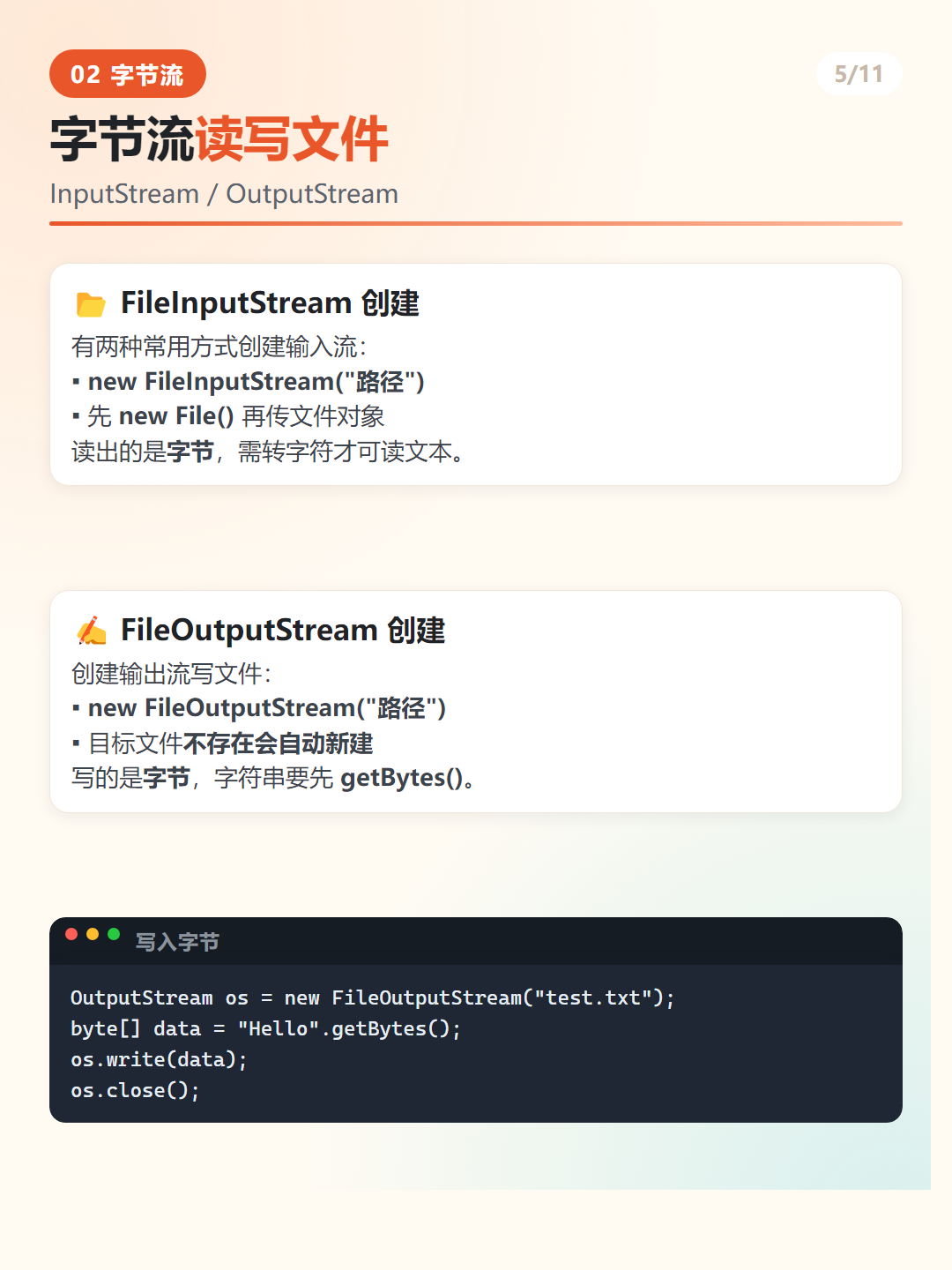Viewport: 952px width, 1270px height.
Task: Click text "有两种常用方式创建输入流:"
Action: (x=219, y=347)
